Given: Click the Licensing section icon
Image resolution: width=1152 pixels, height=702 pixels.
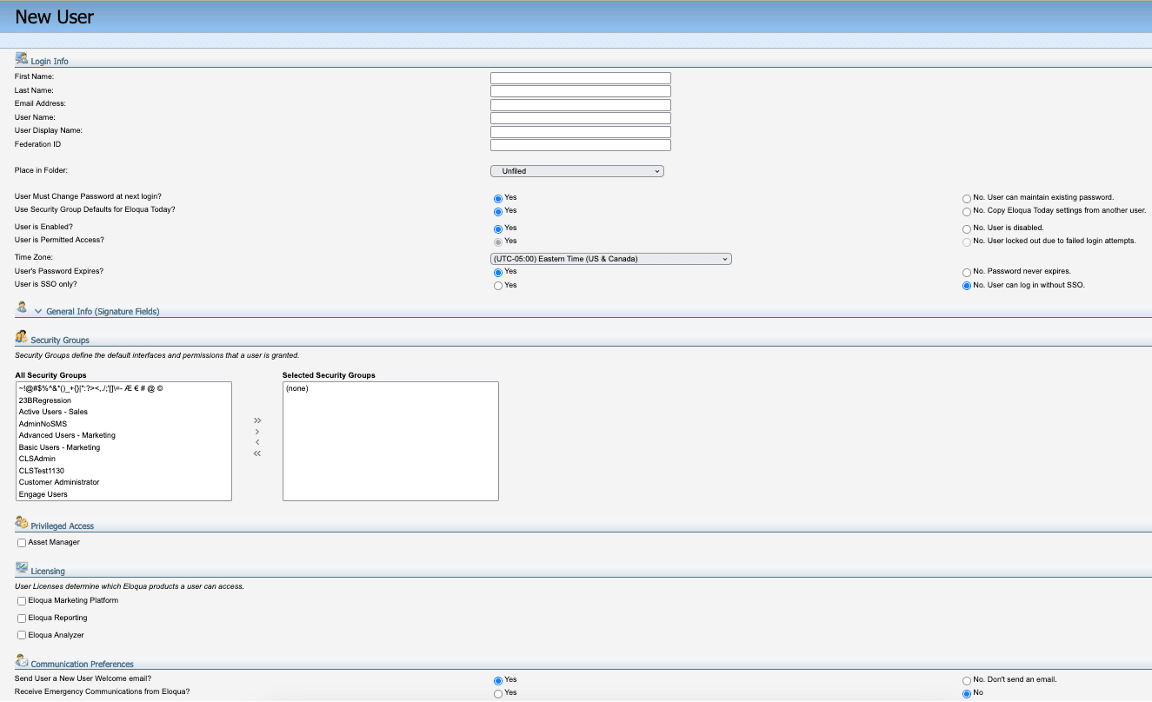Looking at the screenshot, I should point(20,570).
